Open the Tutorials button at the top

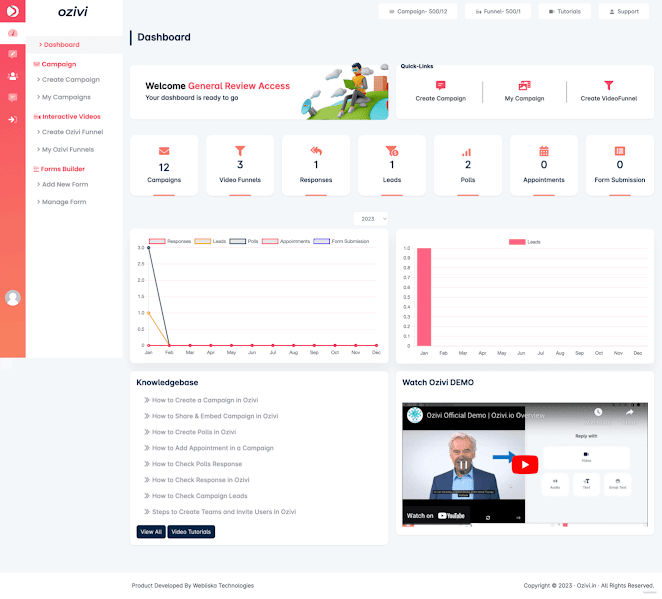point(564,11)
